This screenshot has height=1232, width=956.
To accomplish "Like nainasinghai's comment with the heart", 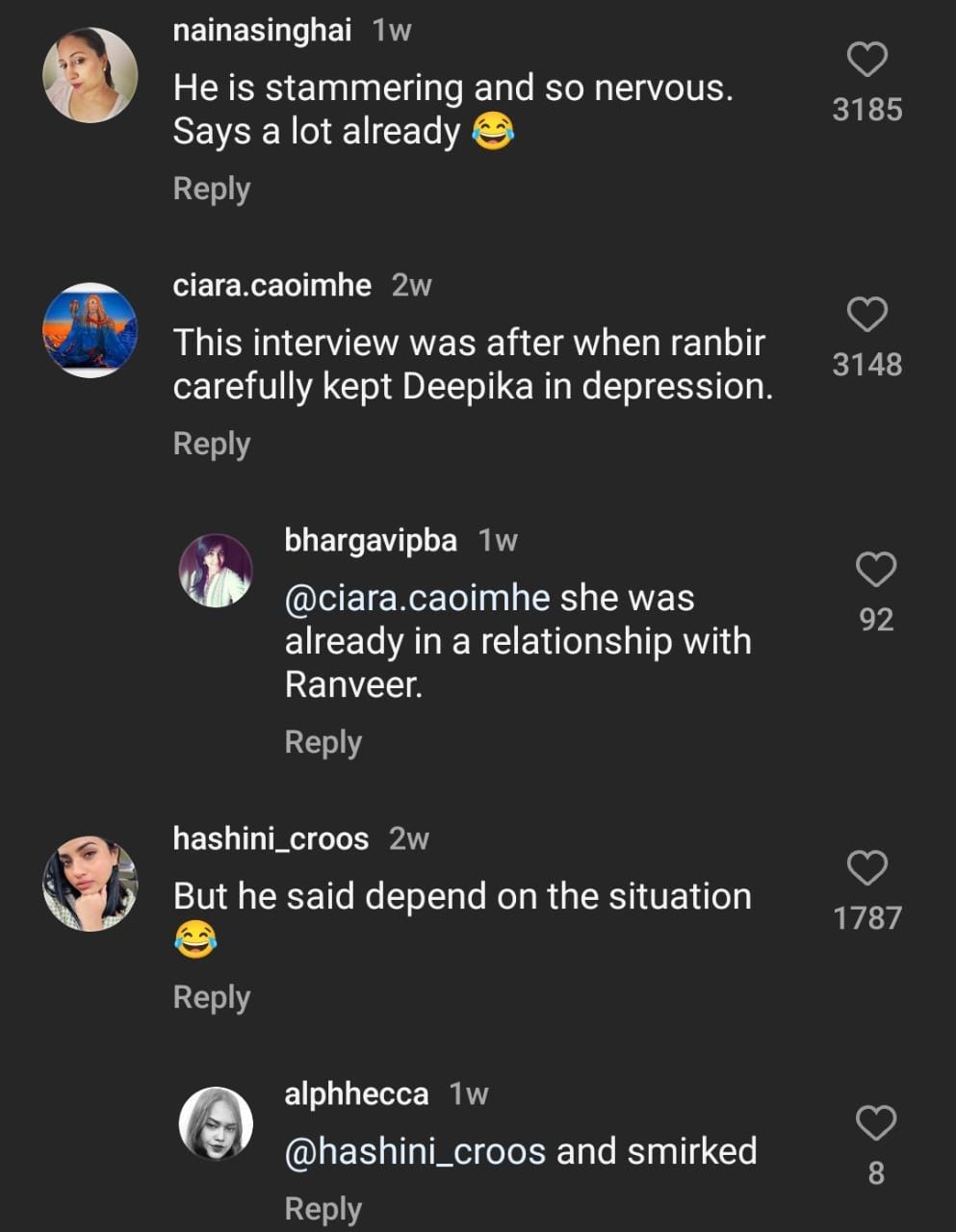I will (x=866, y=60).
